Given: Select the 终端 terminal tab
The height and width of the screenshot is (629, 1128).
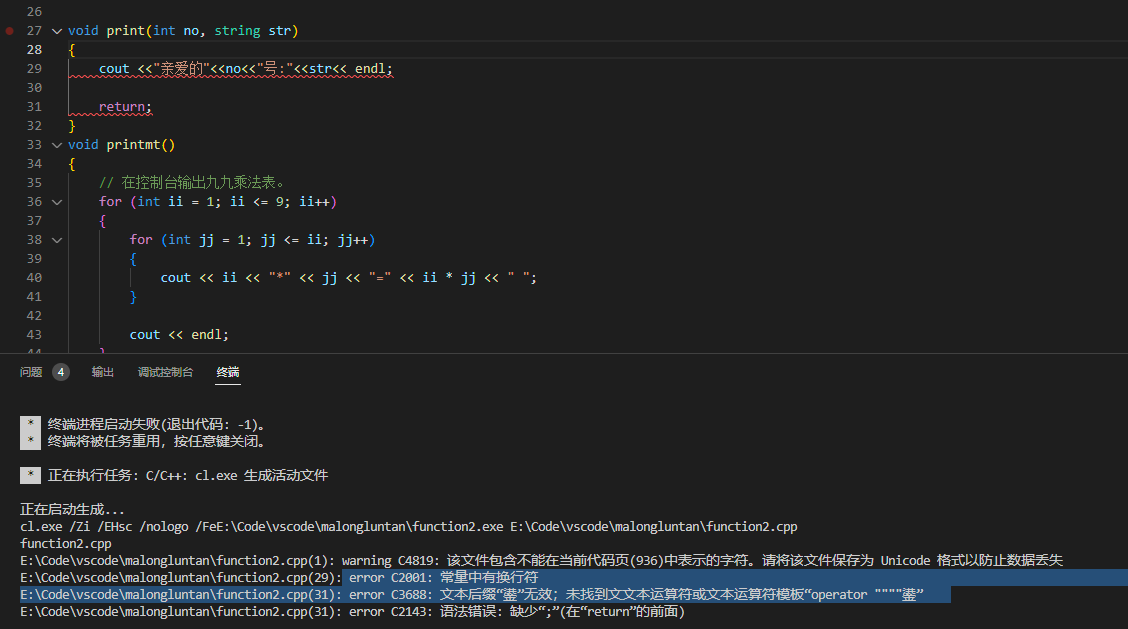Looking at the screenshot, I should 228,372.
